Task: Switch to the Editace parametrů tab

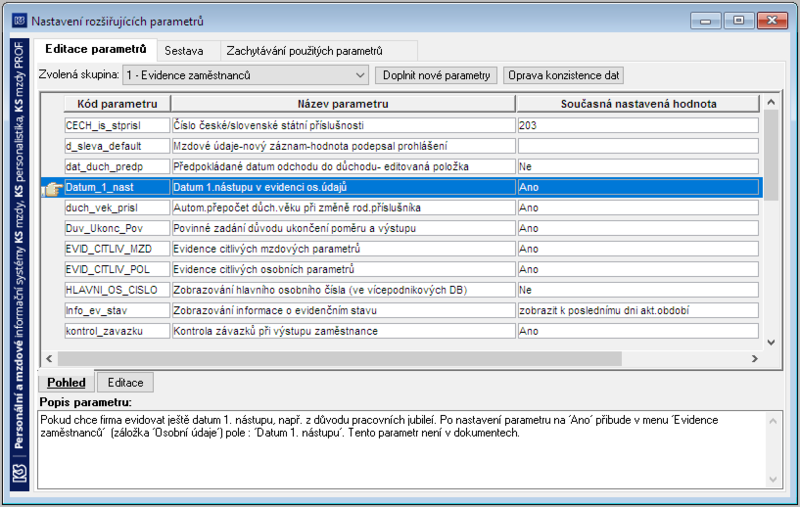Action: point(95,49)
